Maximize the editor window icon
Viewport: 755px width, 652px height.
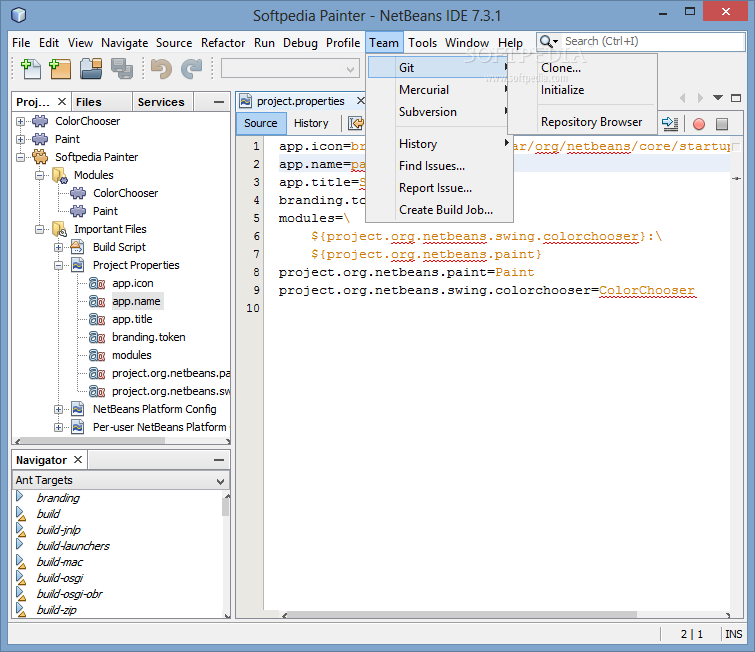pyautogui.click(x=736, y=98)
